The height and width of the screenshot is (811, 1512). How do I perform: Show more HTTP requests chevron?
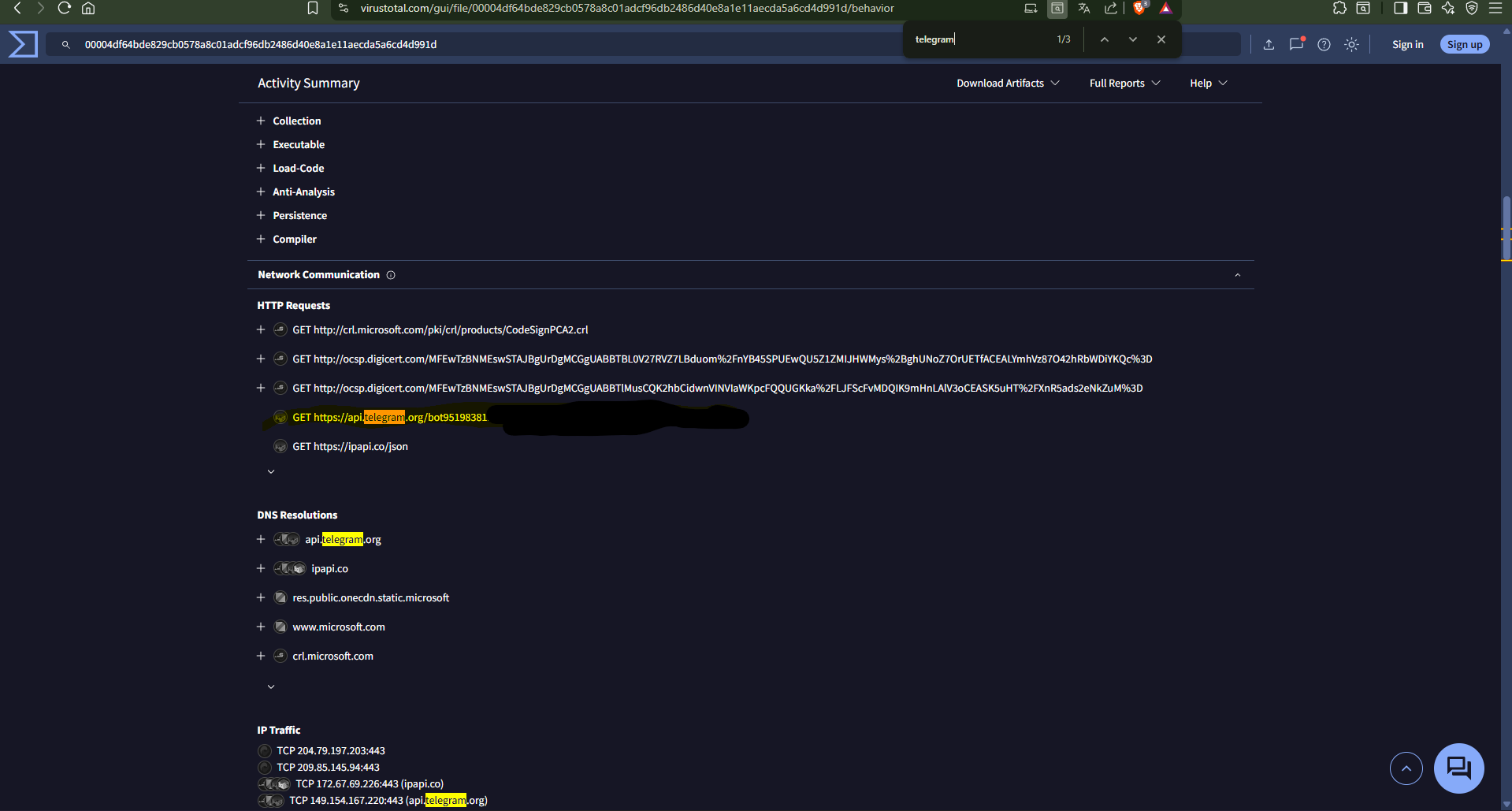click(271, 471)
